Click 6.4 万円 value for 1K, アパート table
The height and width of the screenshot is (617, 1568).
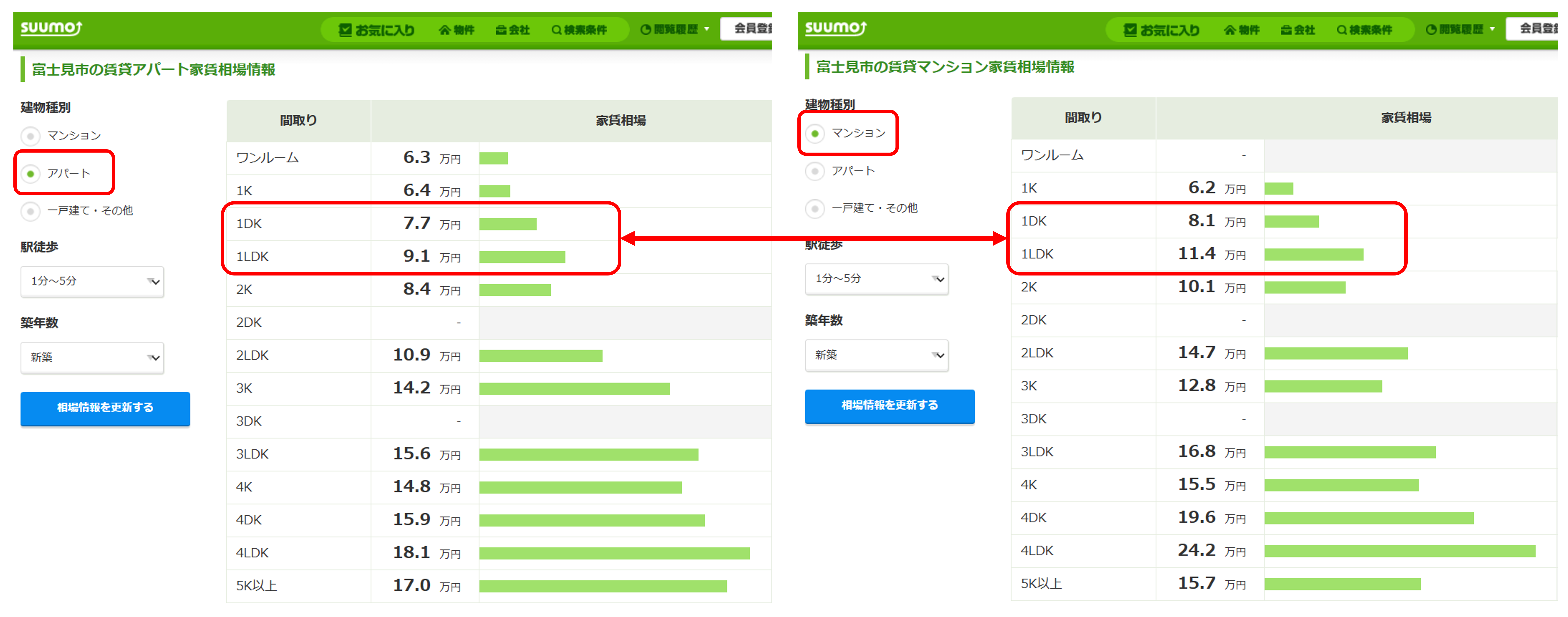pos(432,191)
